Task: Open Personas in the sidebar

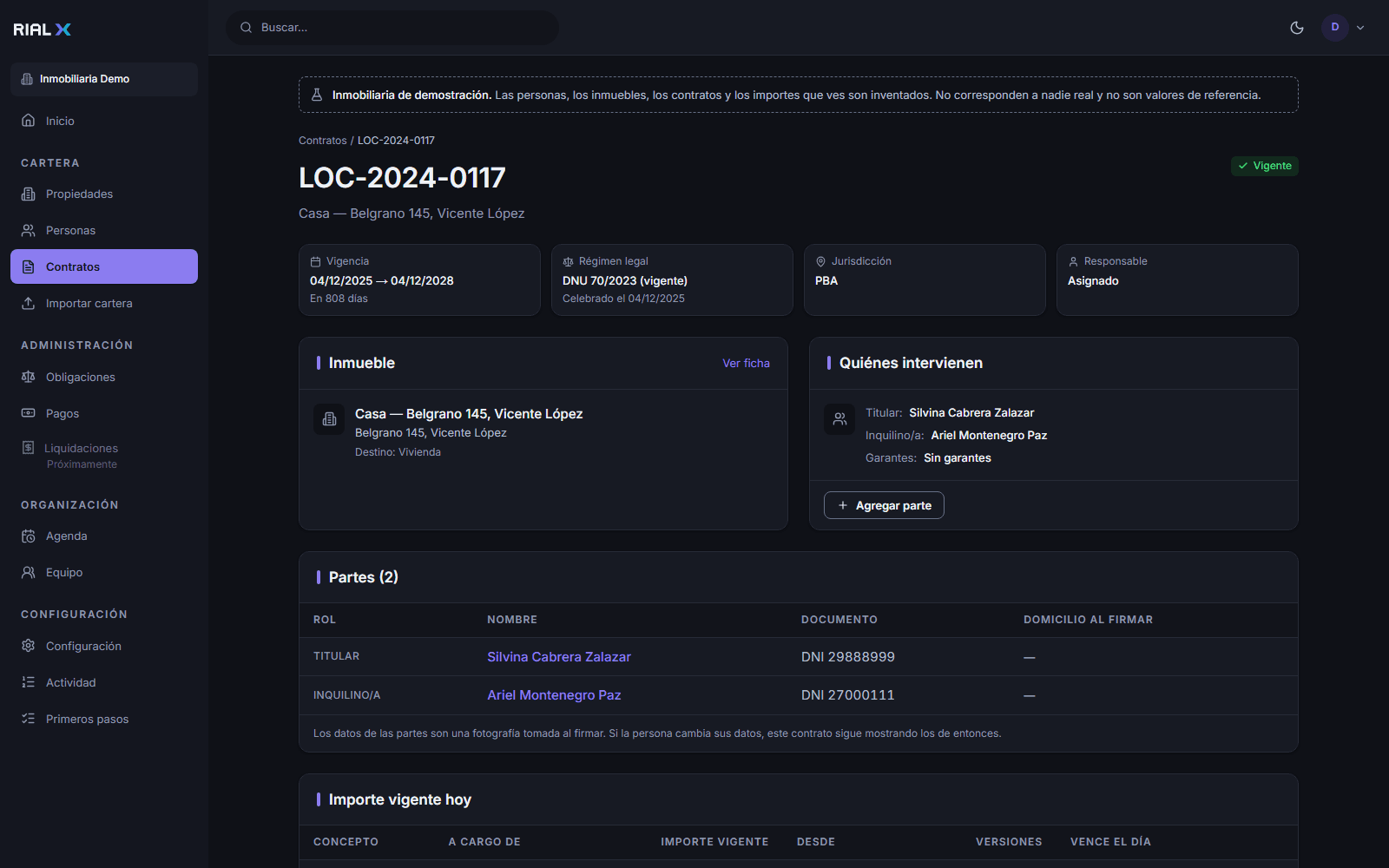Action: [104, 230]
